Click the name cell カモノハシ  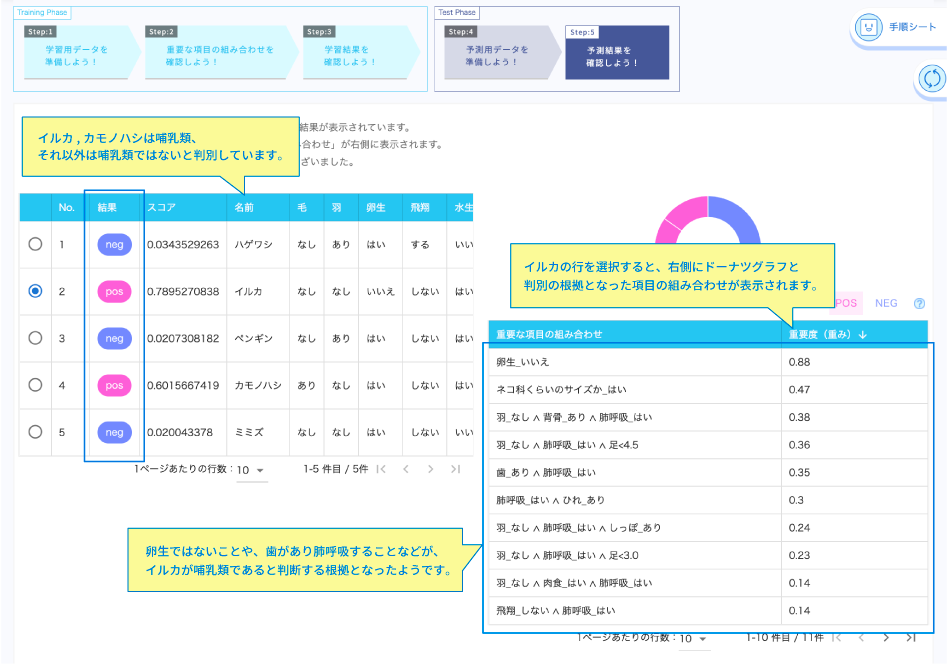258,385
